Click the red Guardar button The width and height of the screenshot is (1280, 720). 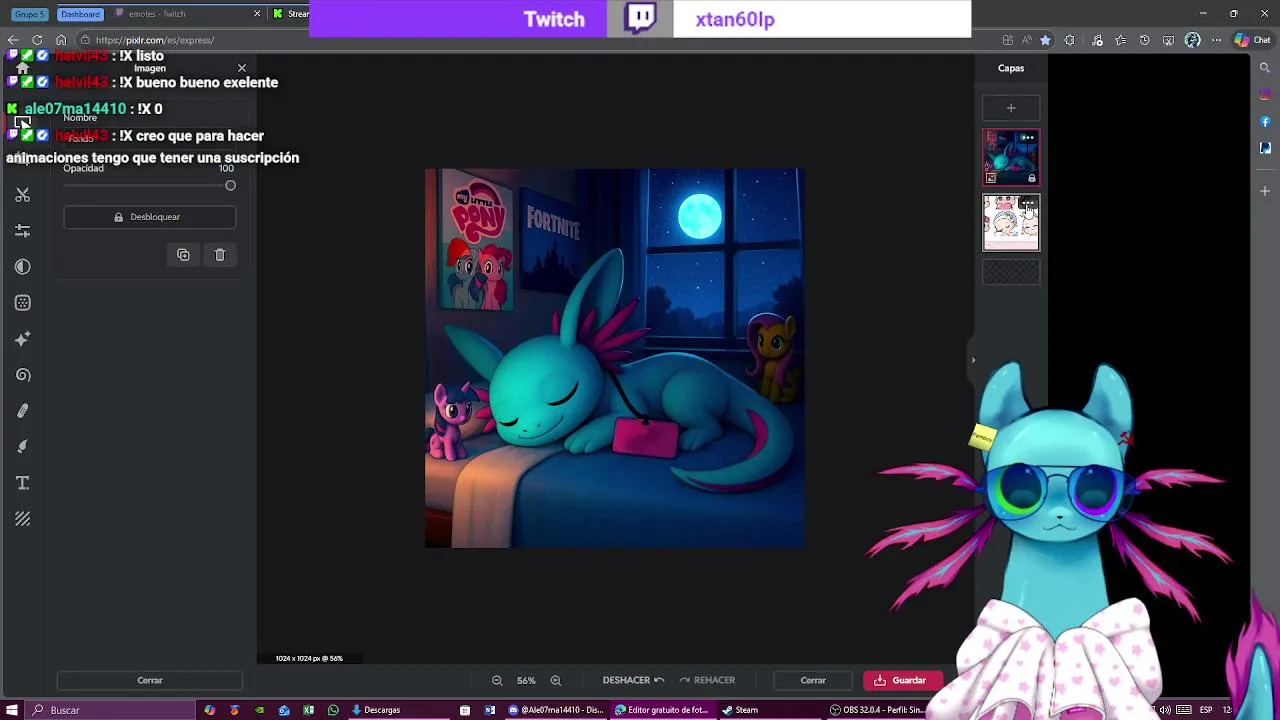coord(903,680)
